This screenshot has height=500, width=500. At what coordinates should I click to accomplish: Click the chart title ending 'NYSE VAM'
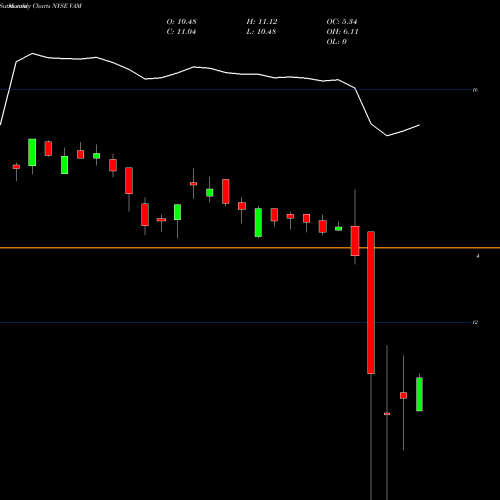tap(41, 6)
